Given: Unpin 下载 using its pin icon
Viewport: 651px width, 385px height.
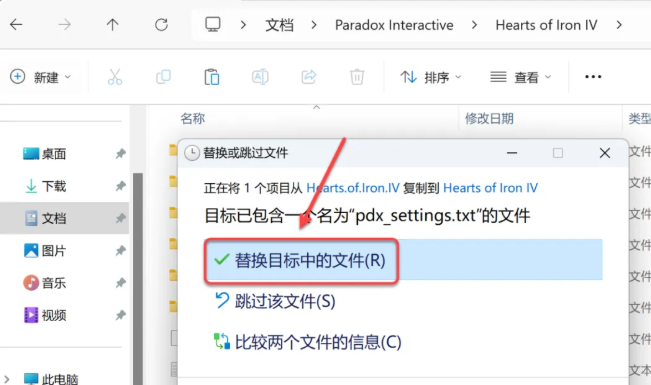Looking at the screenshot, I should (120, 186).
